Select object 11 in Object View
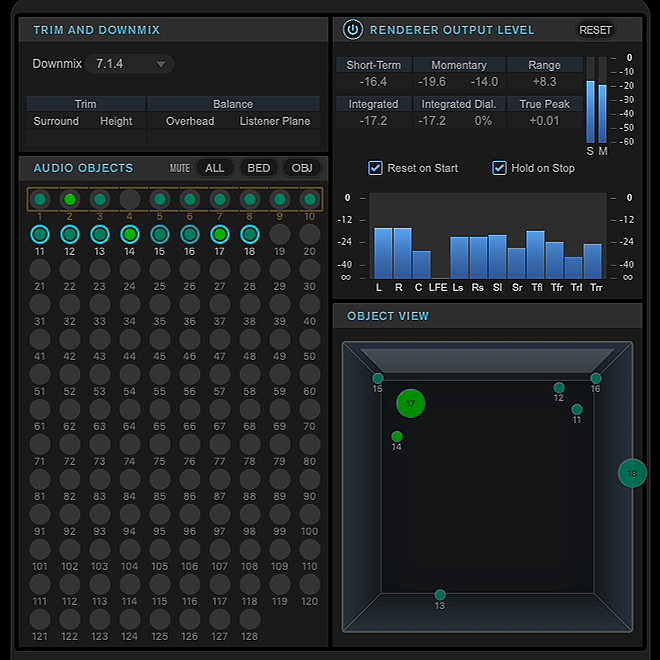The height and width of the screenshot is (660, 660). [x=577, y=409]
